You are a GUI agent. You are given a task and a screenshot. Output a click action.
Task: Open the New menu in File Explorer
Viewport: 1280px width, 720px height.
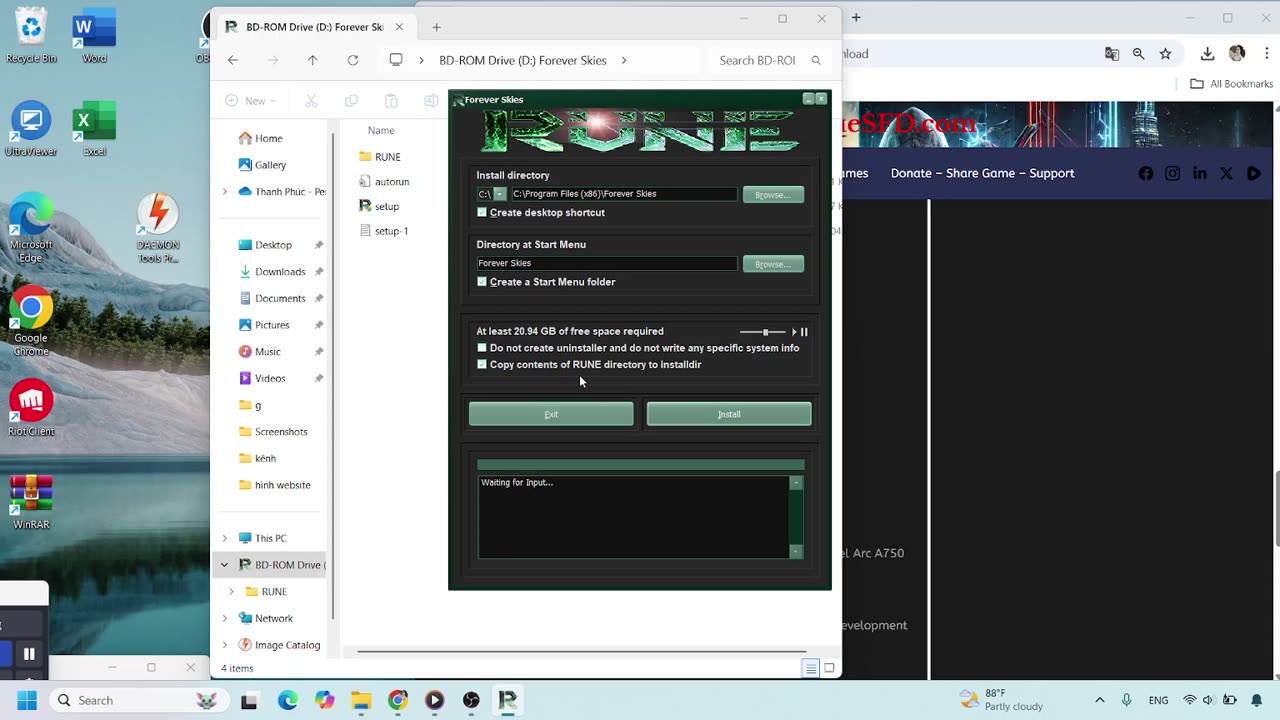click(x=250, y=100)
